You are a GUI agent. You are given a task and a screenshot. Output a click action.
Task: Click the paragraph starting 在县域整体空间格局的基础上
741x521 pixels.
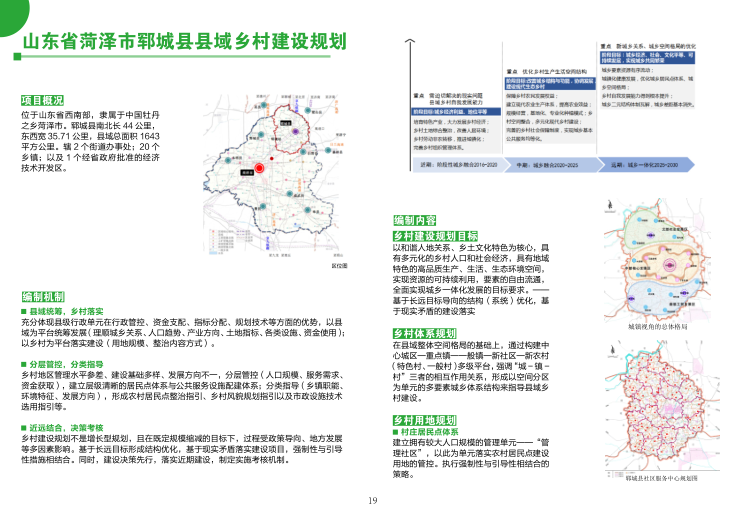point(471,372)
